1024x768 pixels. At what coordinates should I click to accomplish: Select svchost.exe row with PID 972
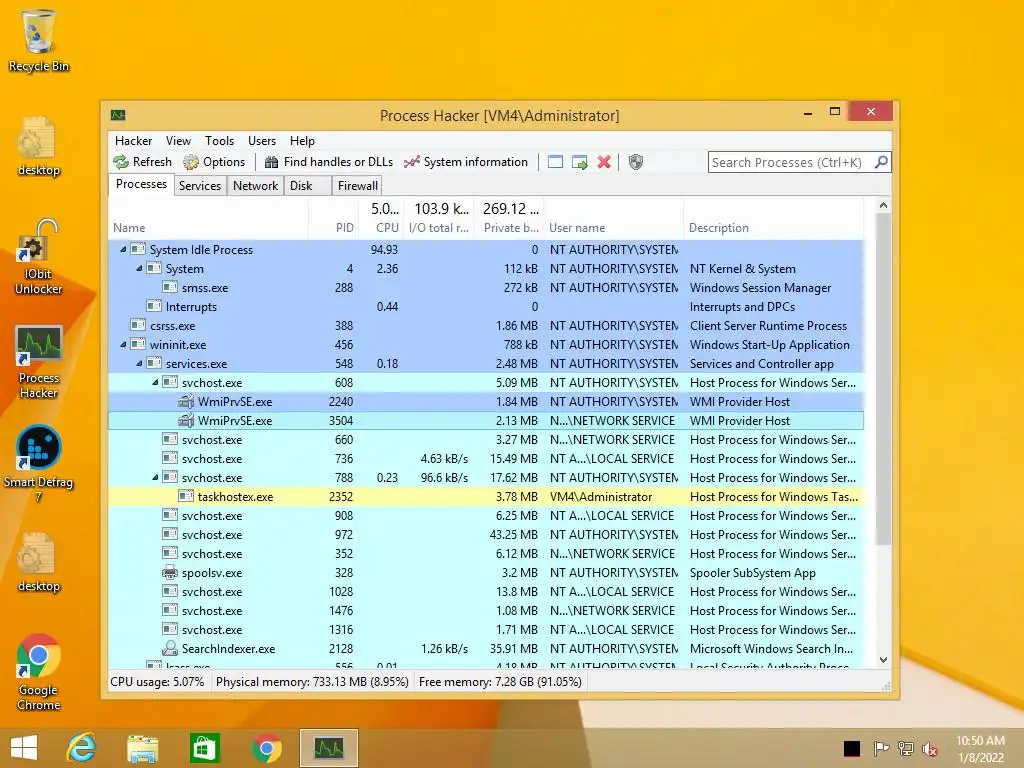coord(486,534)
